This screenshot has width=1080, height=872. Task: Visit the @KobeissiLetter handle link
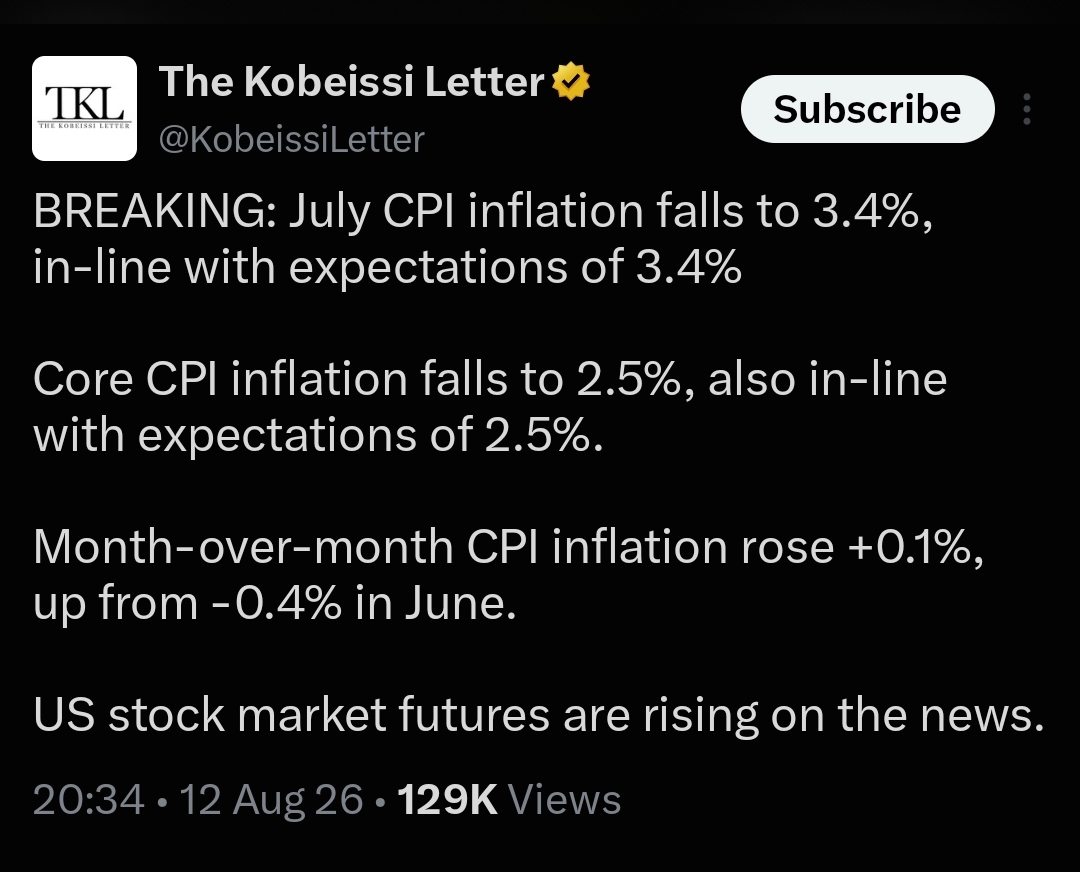pos(291,139)
